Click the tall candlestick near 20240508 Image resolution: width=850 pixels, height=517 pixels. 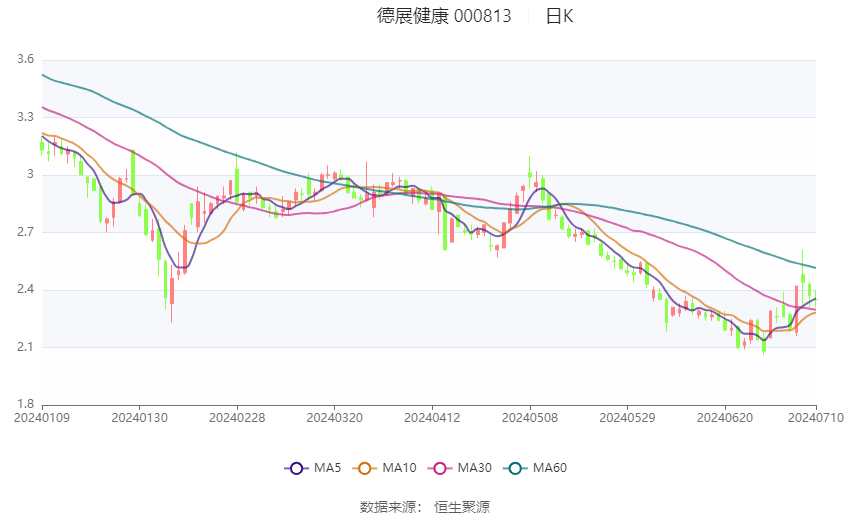click(530, 172)
